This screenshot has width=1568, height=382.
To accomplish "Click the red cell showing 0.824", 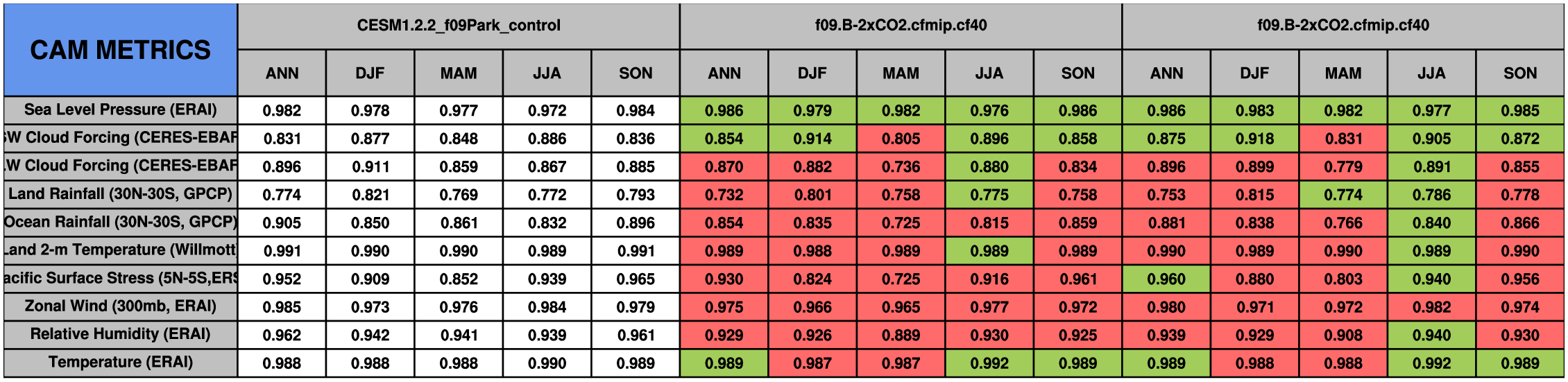I will [x=812, y=279].
